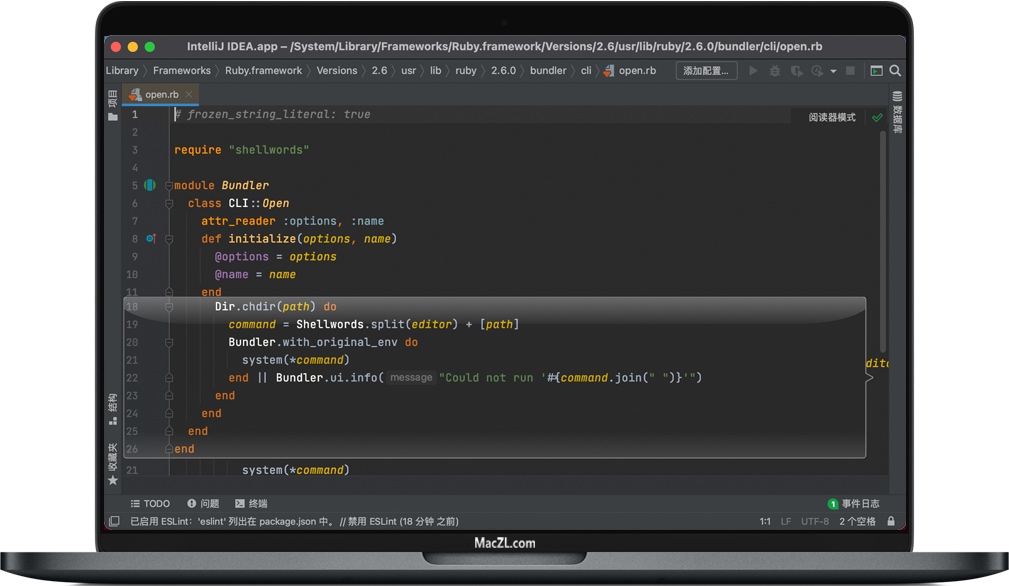This screenshot has width=1009, height=586.
Task: Toggle the file lock icon in status bar
Action: pyautogui.click(x=890, y=520)
